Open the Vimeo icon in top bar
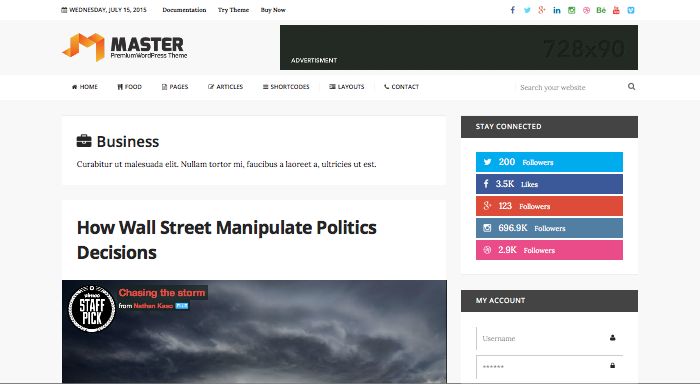 pos(631,10)
